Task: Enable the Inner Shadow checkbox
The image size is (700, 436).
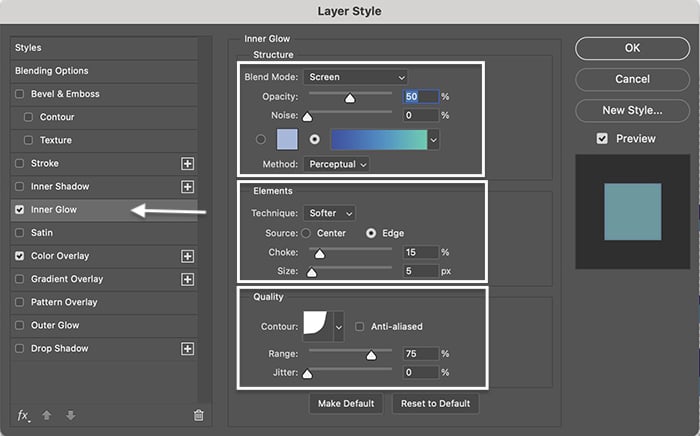Action: click(x=20, y=187)
